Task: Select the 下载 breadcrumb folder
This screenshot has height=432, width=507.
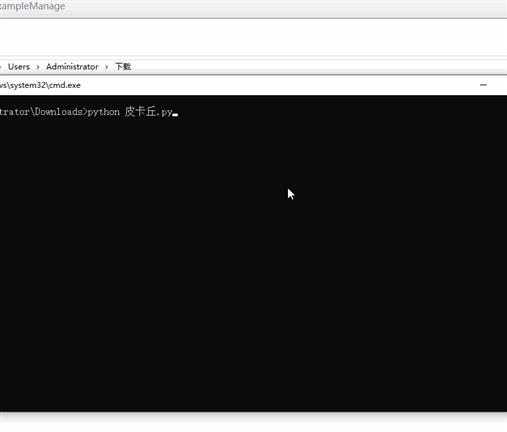Action: click(123, 67)
